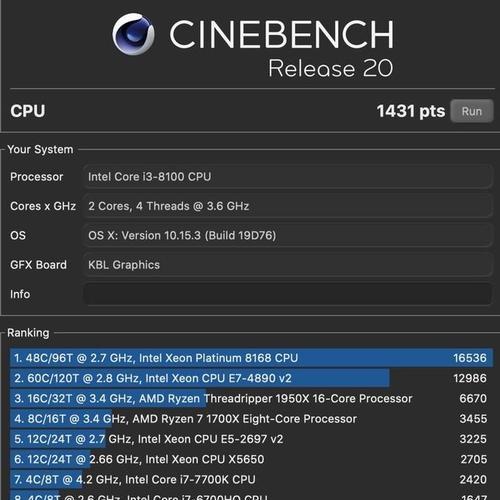Select Ryzen Threadripper 1950X ranking row
The width and height of the screenshot is (500, 500).
tap(251, 399)
